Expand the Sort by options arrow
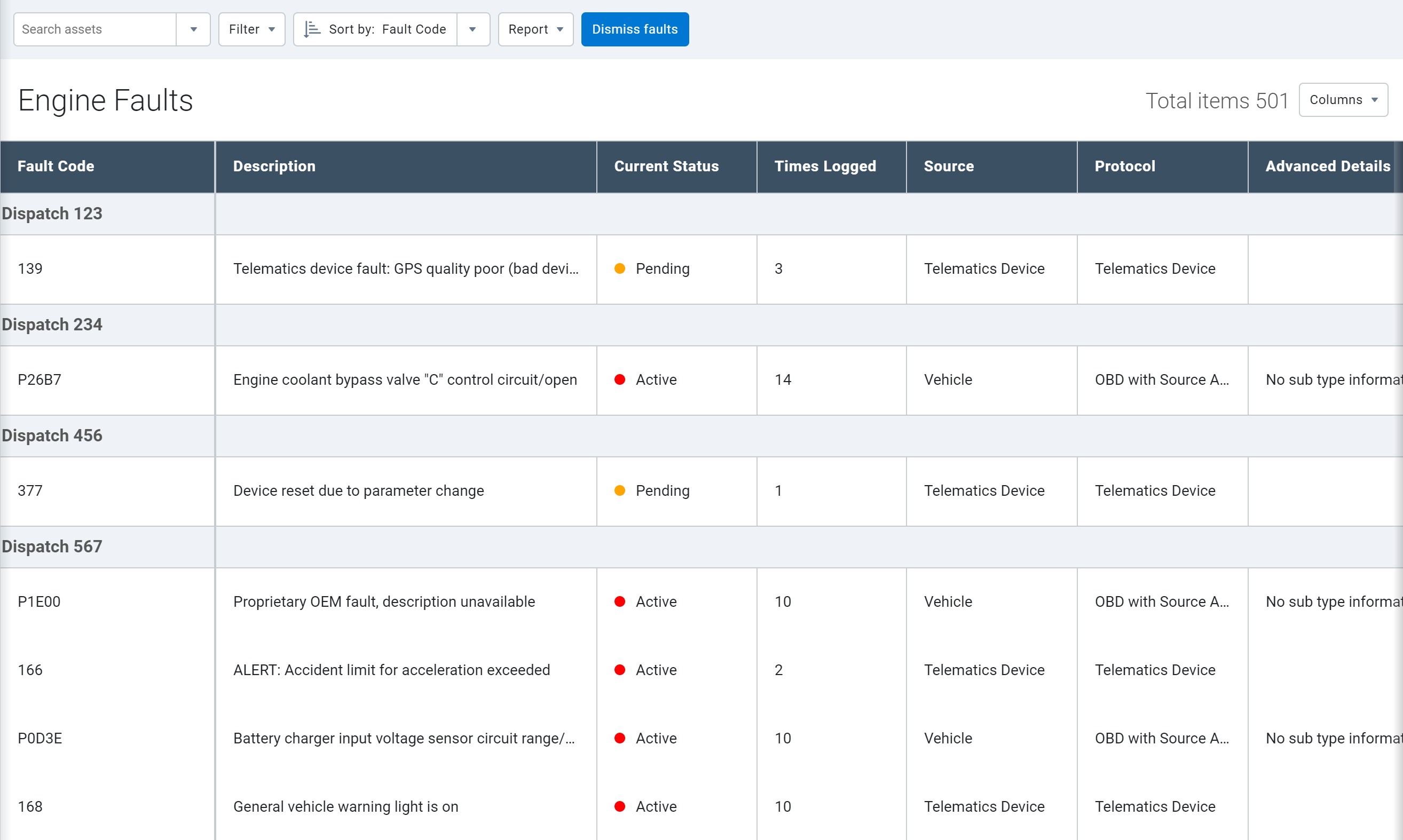The image size is (1403, 840). (472, 29)
